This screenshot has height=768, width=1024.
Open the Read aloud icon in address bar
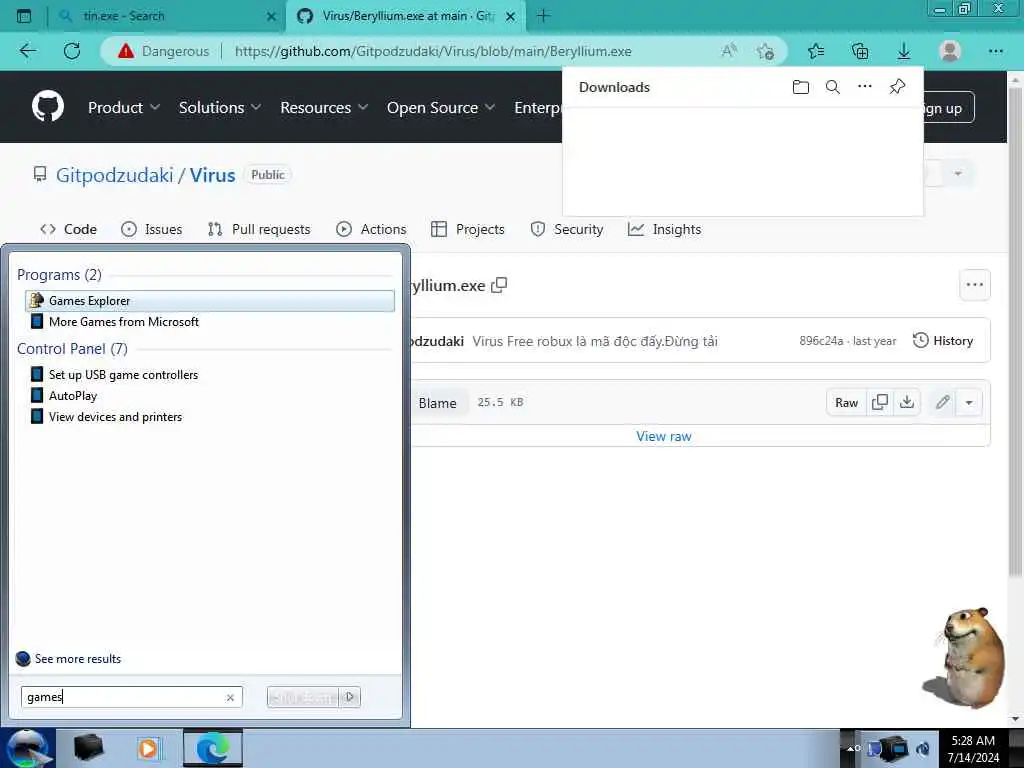(729, 51)
